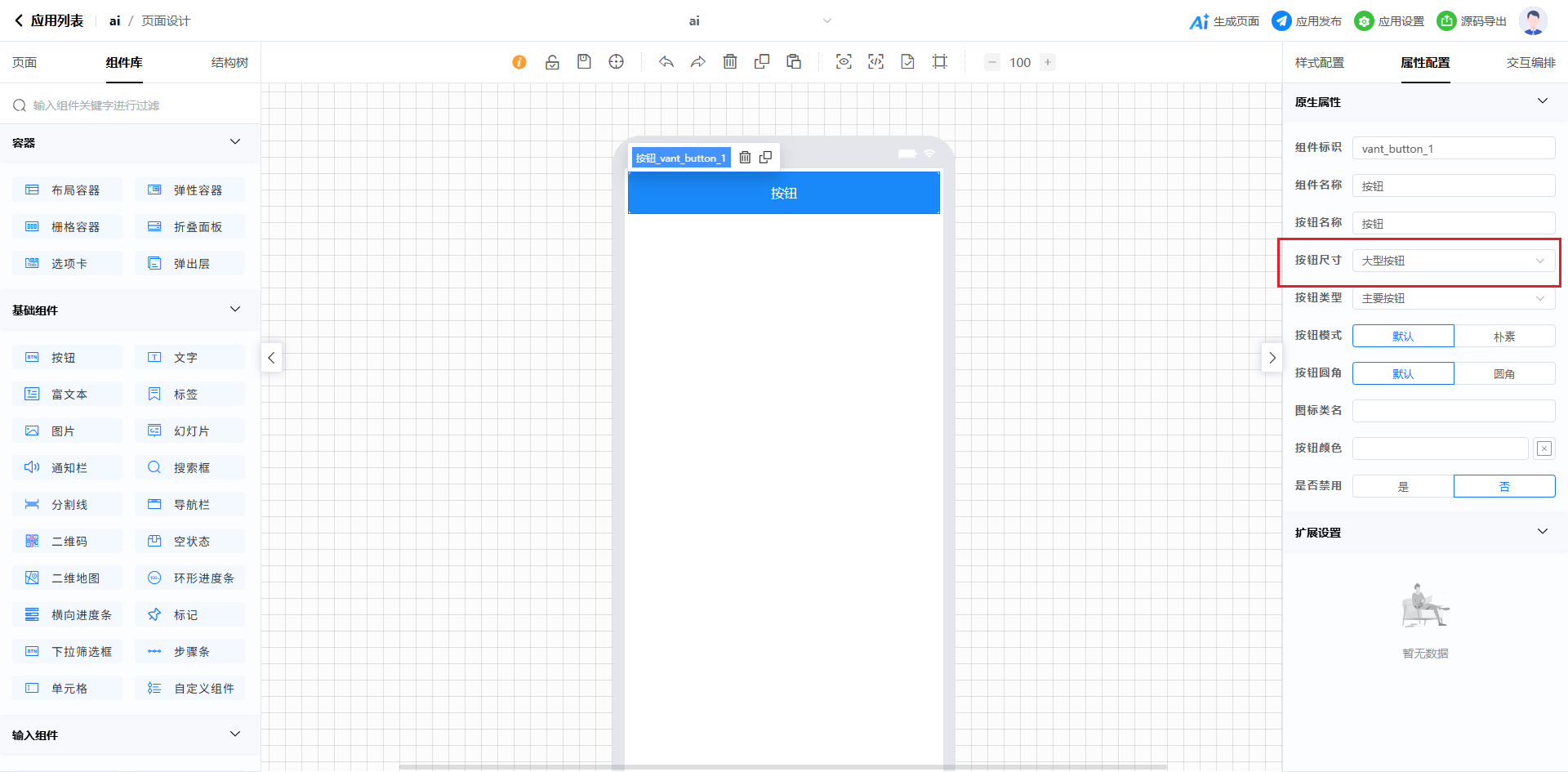Open the preview eye icon

(844, 62)
